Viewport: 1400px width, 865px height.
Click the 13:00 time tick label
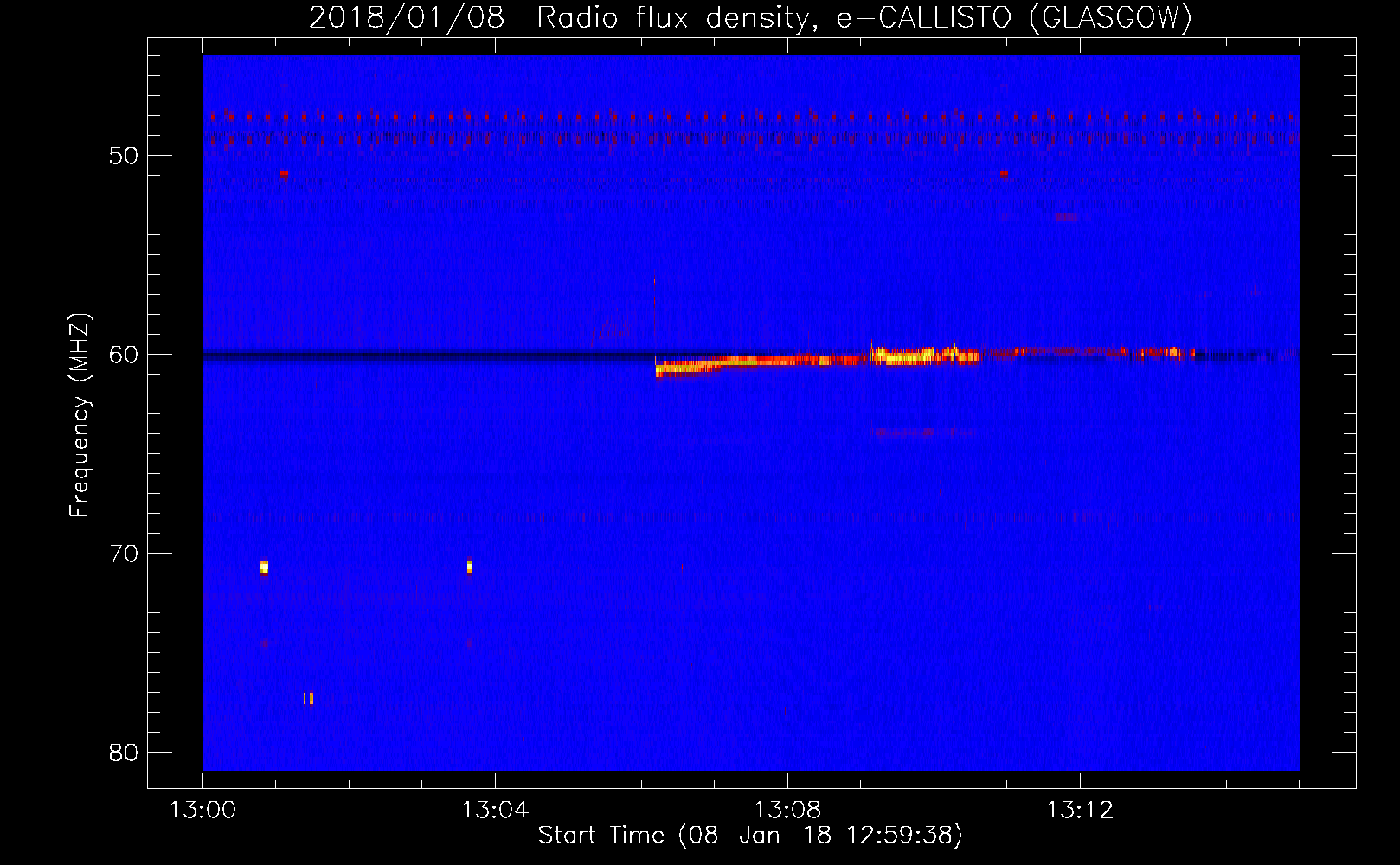[x=202, y=811]
